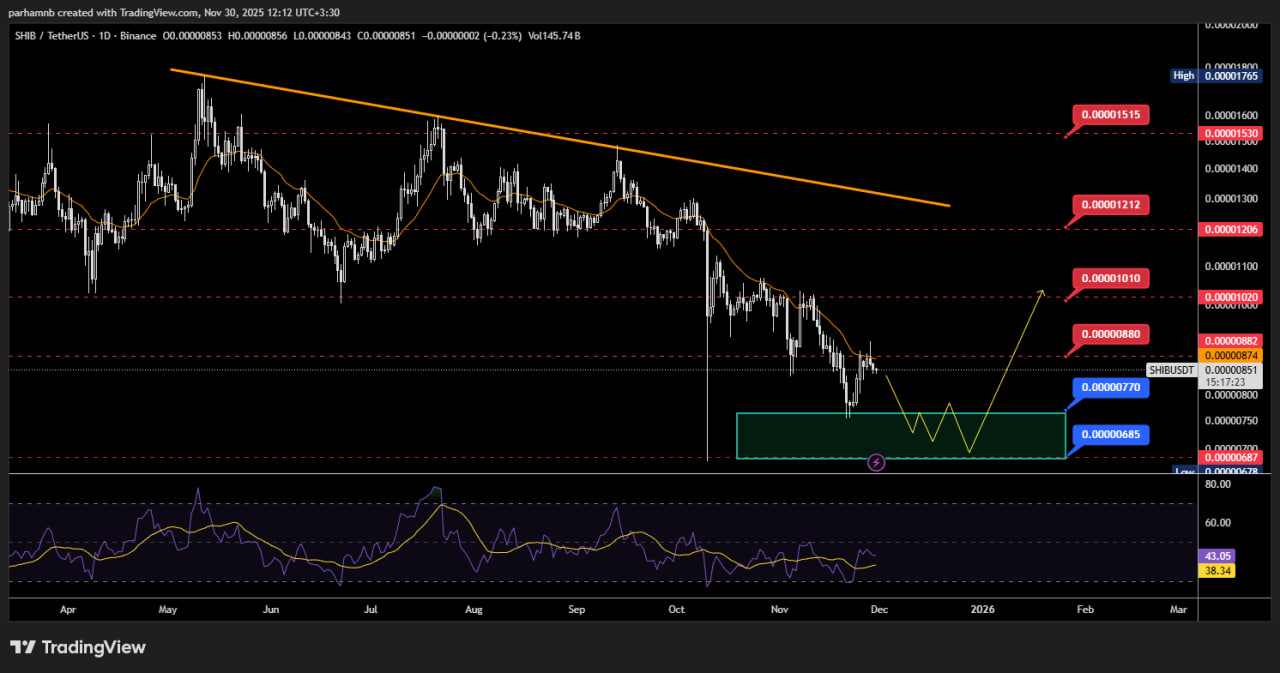Click the yellow RSI average 38.34 label
Screen dimensions: 1280x673
tap(1215, 570)
